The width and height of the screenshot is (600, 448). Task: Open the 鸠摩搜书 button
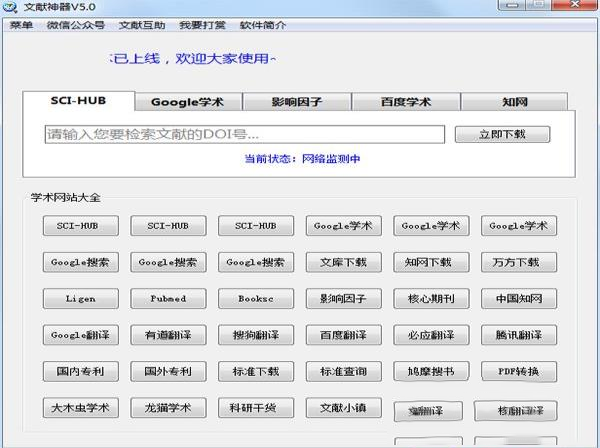click(x=431, y=371)
